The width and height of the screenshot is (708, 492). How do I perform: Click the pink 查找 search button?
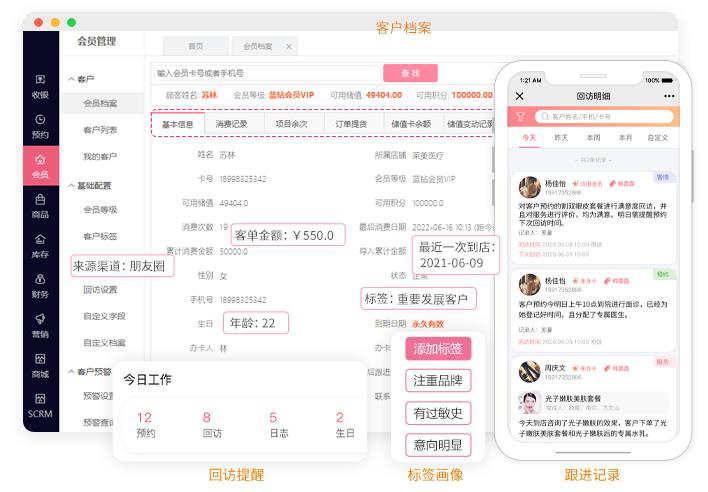pos(410,73)
